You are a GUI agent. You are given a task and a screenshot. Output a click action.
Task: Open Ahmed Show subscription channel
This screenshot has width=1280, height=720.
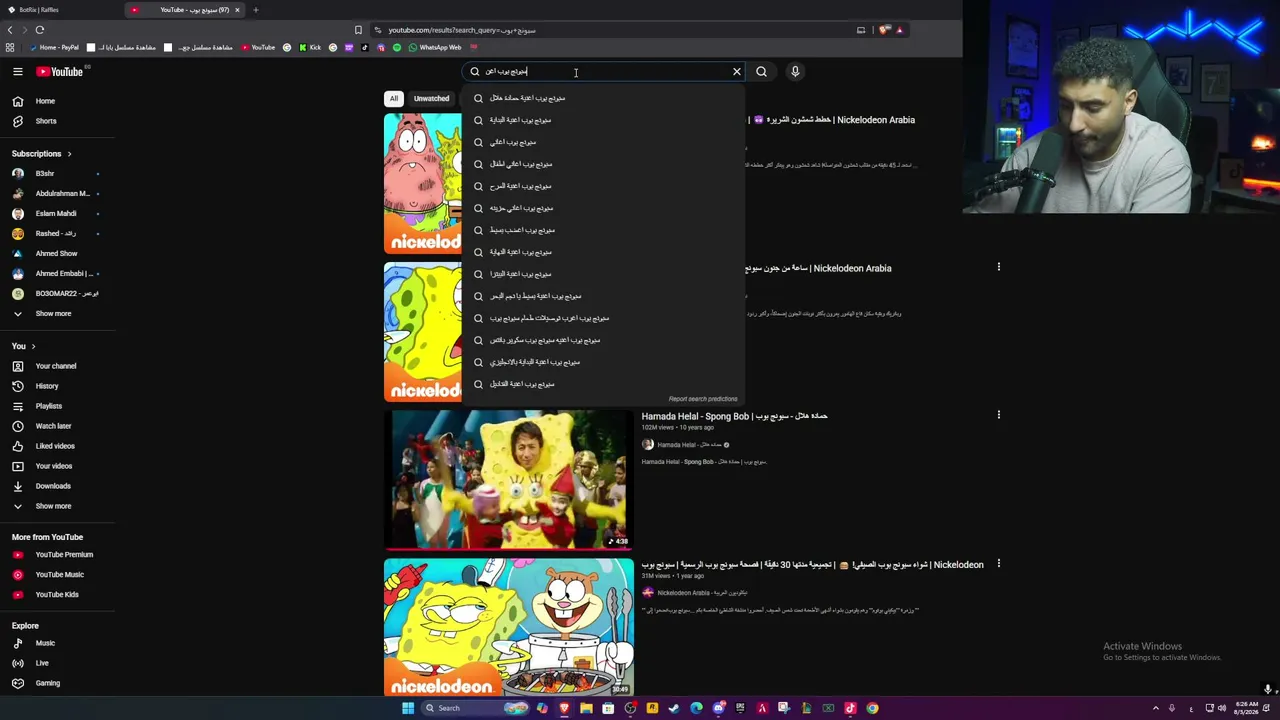point(56,254)
